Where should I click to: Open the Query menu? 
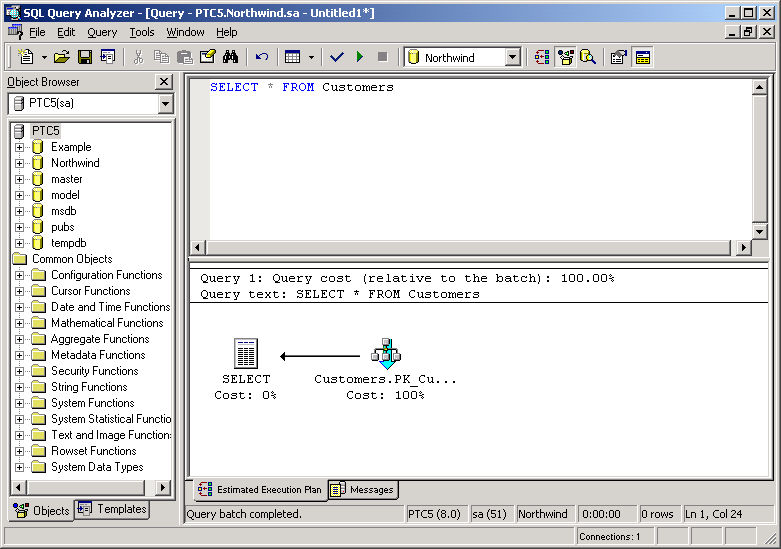[102, 32]
